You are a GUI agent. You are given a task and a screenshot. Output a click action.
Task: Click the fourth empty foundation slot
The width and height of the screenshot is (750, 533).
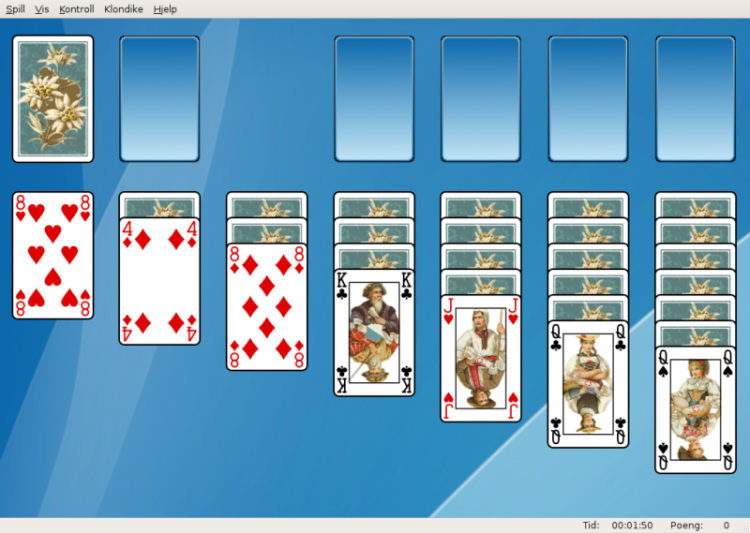click(695, 99)
